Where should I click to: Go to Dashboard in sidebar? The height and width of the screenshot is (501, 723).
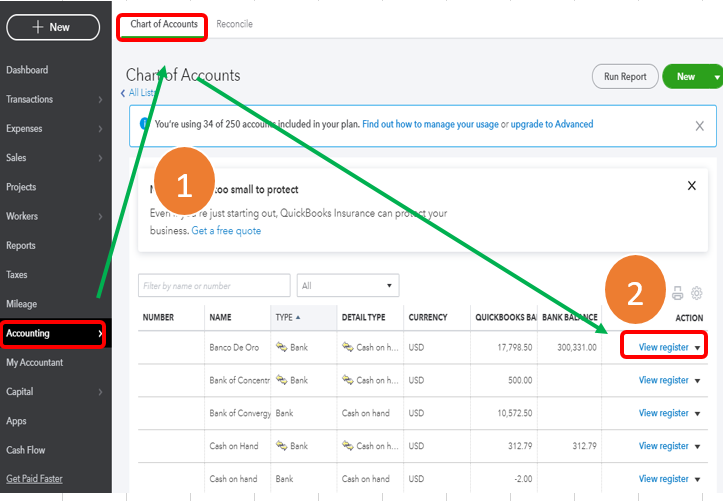(27, 70)
